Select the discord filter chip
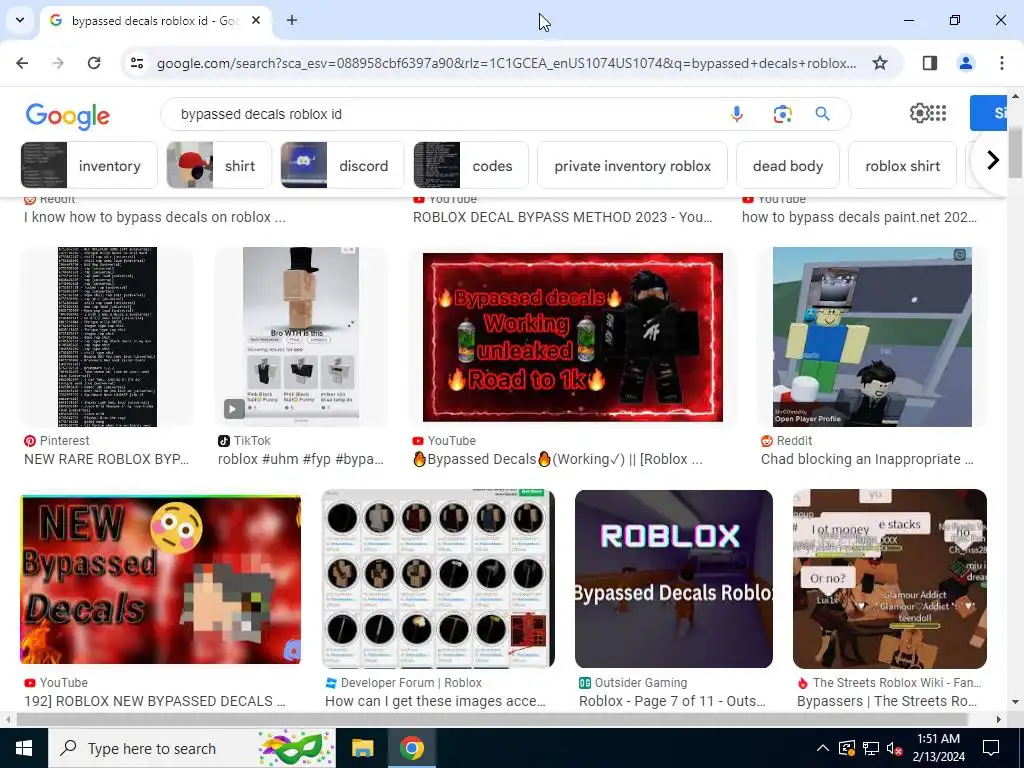 [x=342, y=166]
